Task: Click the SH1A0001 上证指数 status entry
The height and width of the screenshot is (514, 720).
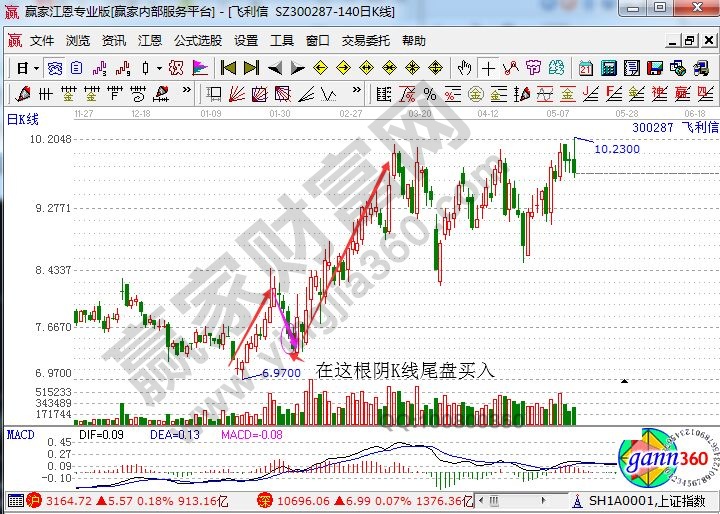Action: click(643, 499)
